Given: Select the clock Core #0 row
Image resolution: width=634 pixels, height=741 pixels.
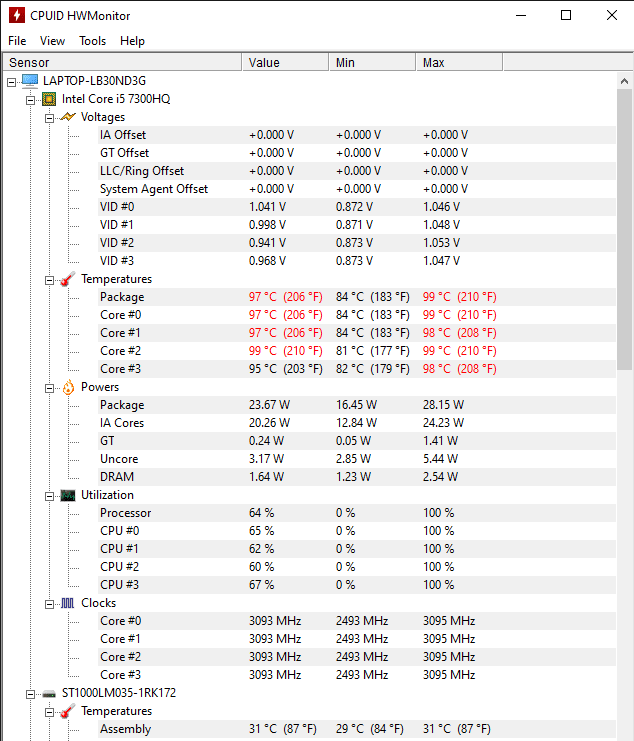Looking at the screenshot, I should pos(357,621).
